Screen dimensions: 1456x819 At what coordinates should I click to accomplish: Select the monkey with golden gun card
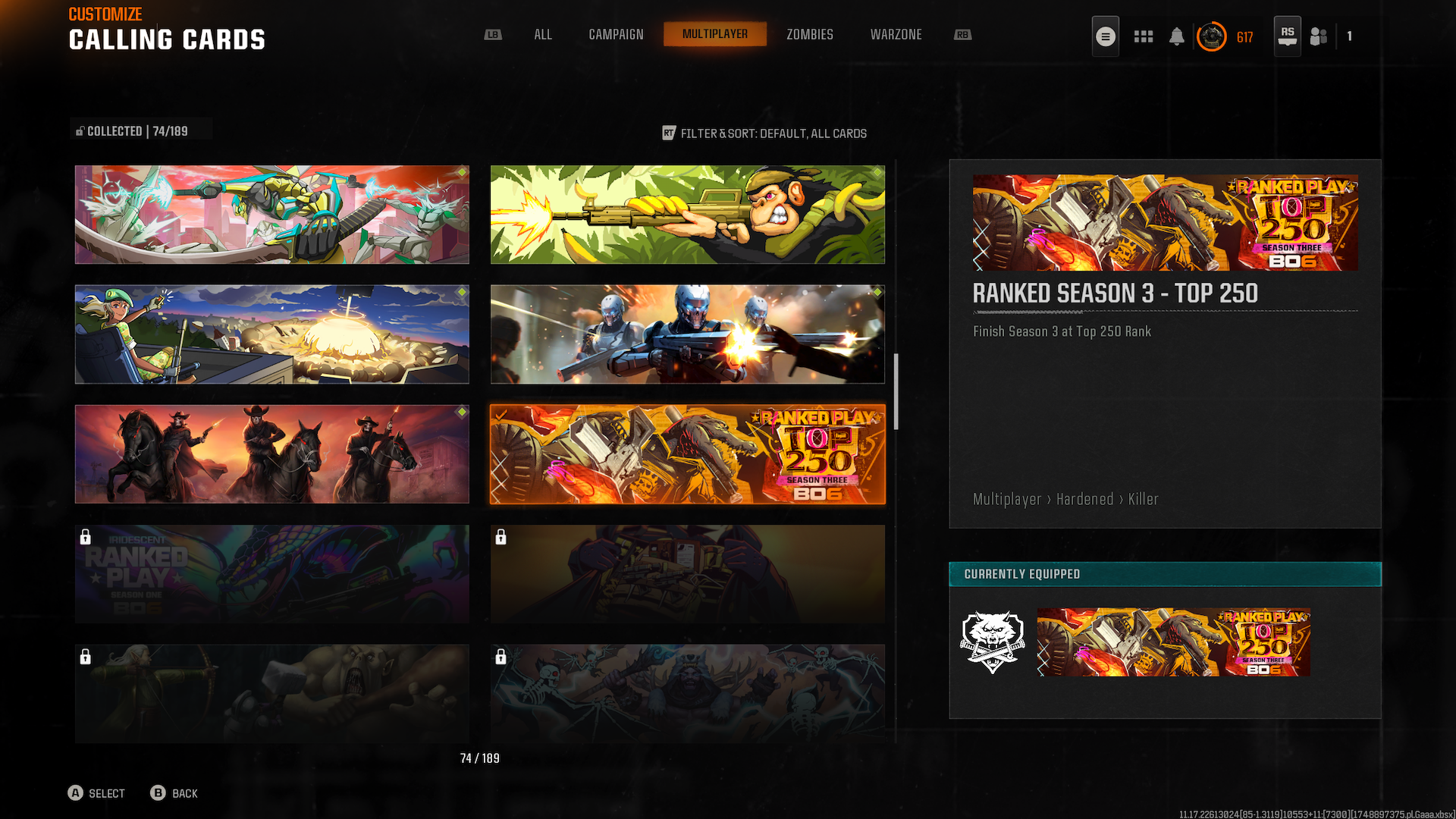coord(688,215)
